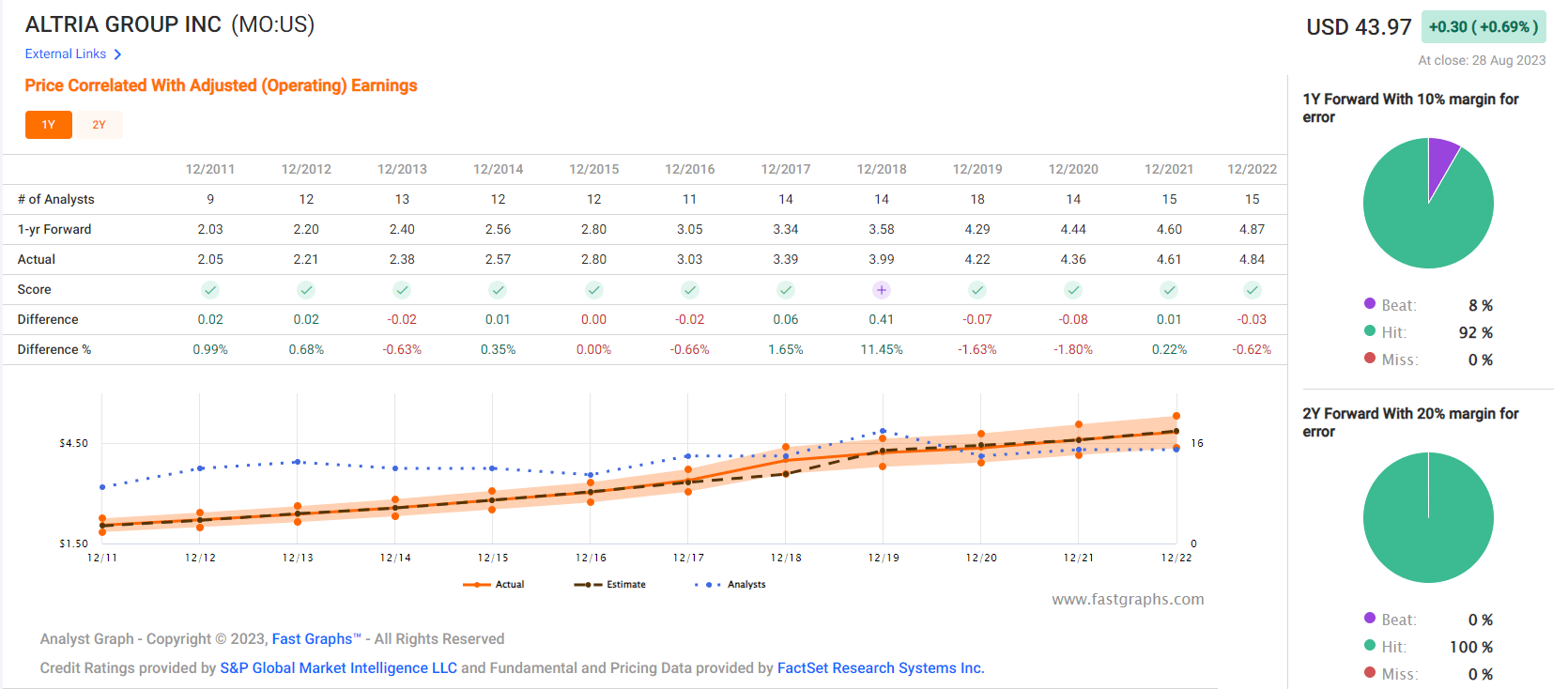The width and height of the screenshot is (1568, 689).
Task: Click the 11.45% difference value
Action: [882, 349]
